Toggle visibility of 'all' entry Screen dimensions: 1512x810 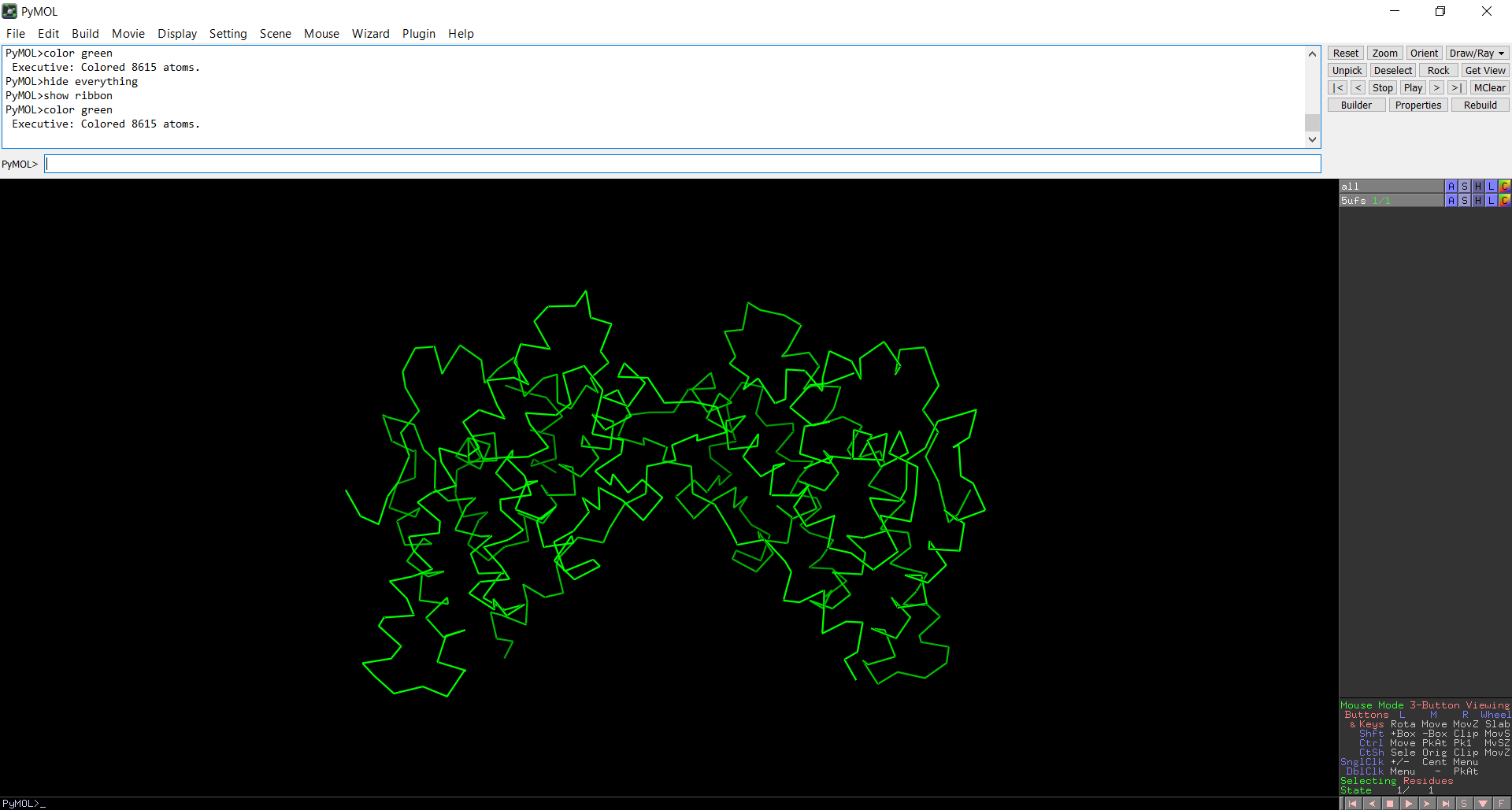[1391, 187]
